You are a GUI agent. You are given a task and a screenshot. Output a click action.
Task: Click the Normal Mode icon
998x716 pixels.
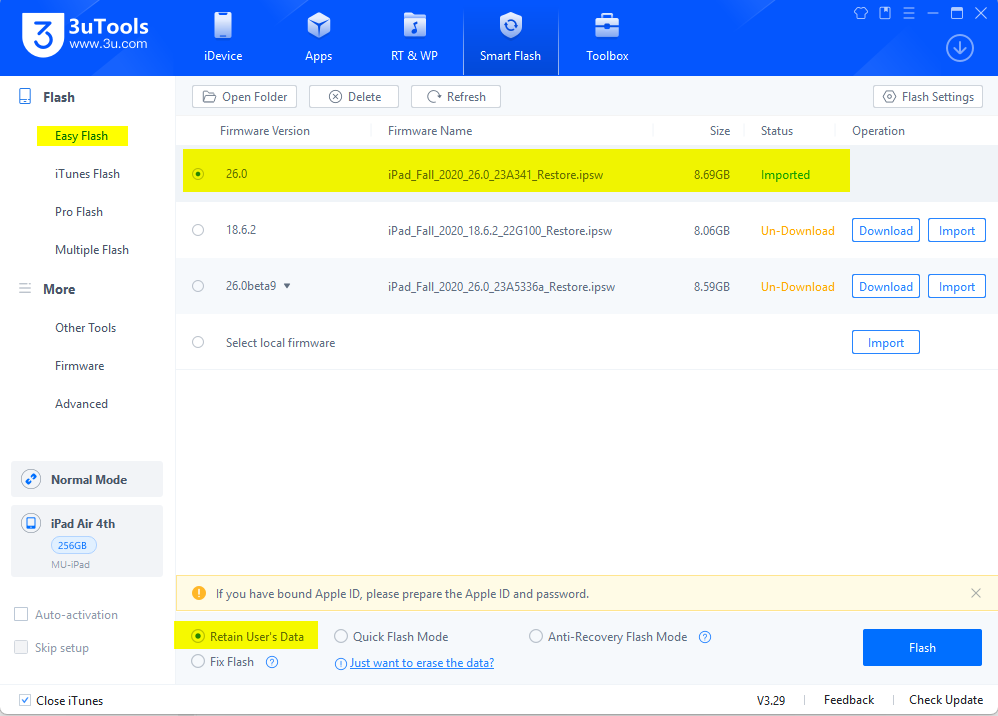(x=31, y=479)
